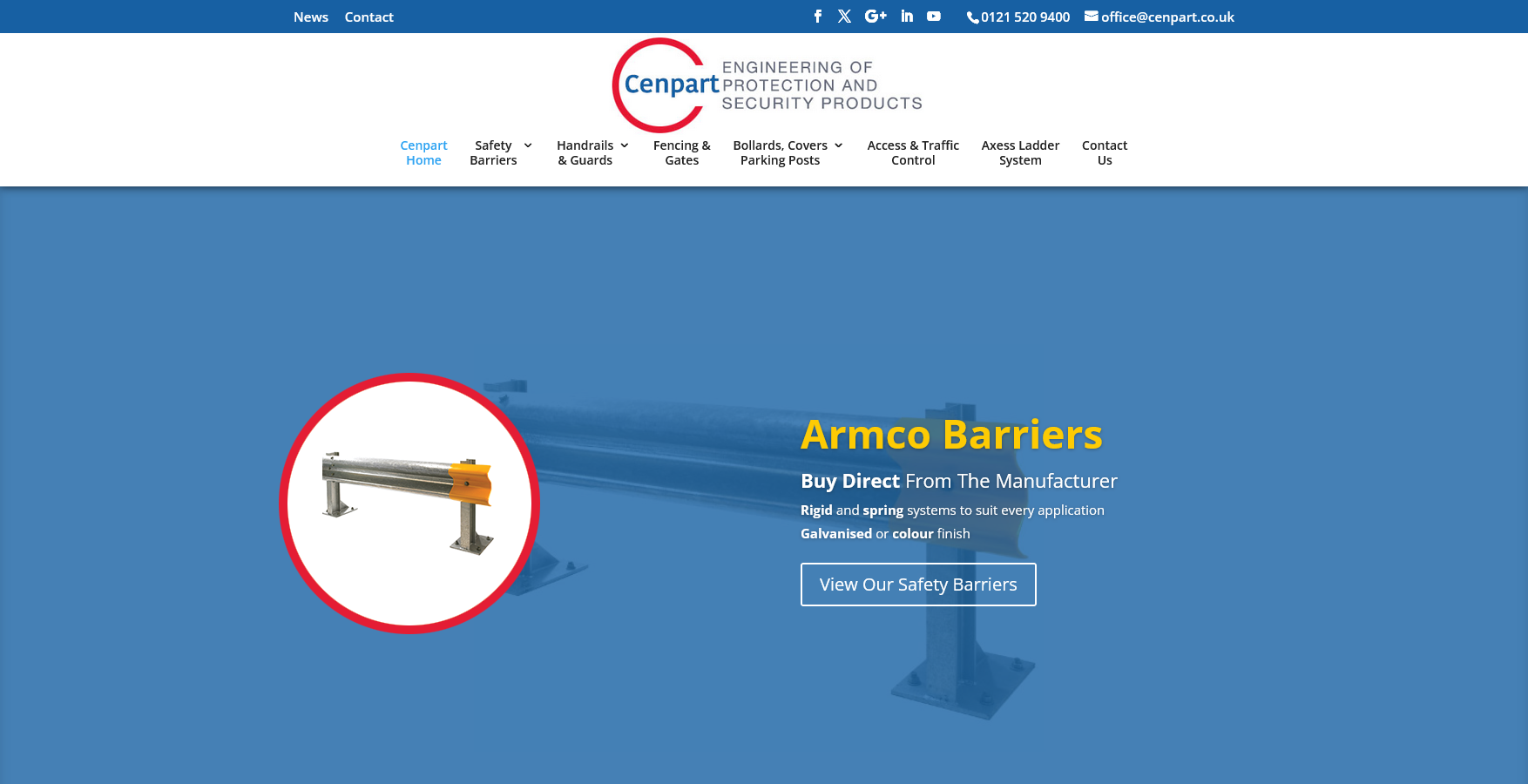Open Axess Ladder System page
1528x784 pixels.
tap(1020, 152)
